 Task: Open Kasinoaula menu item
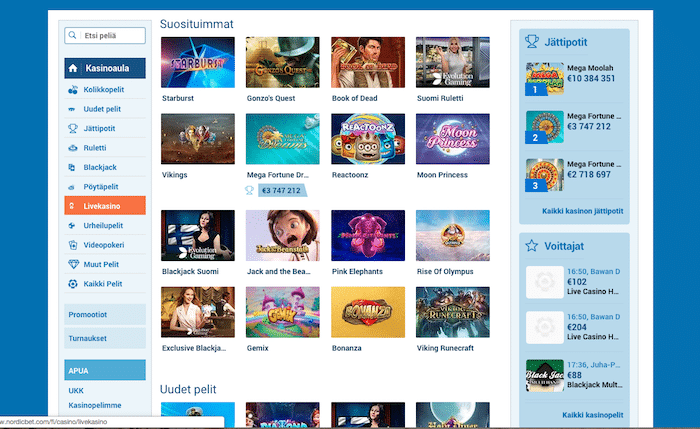(105, 68)
